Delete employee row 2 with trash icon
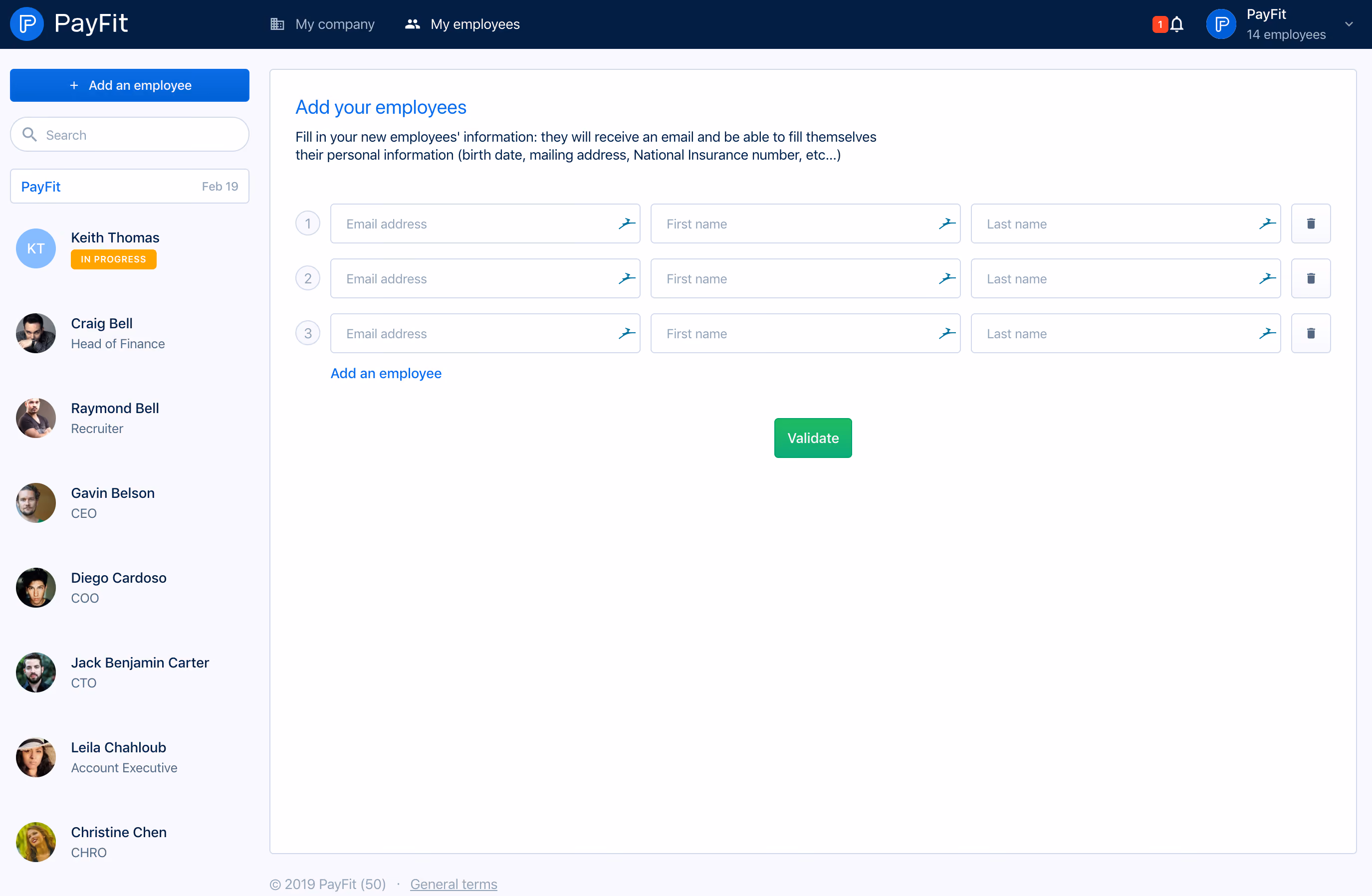The width and height of the screenshot is (1372, 896). [1311, 278]
